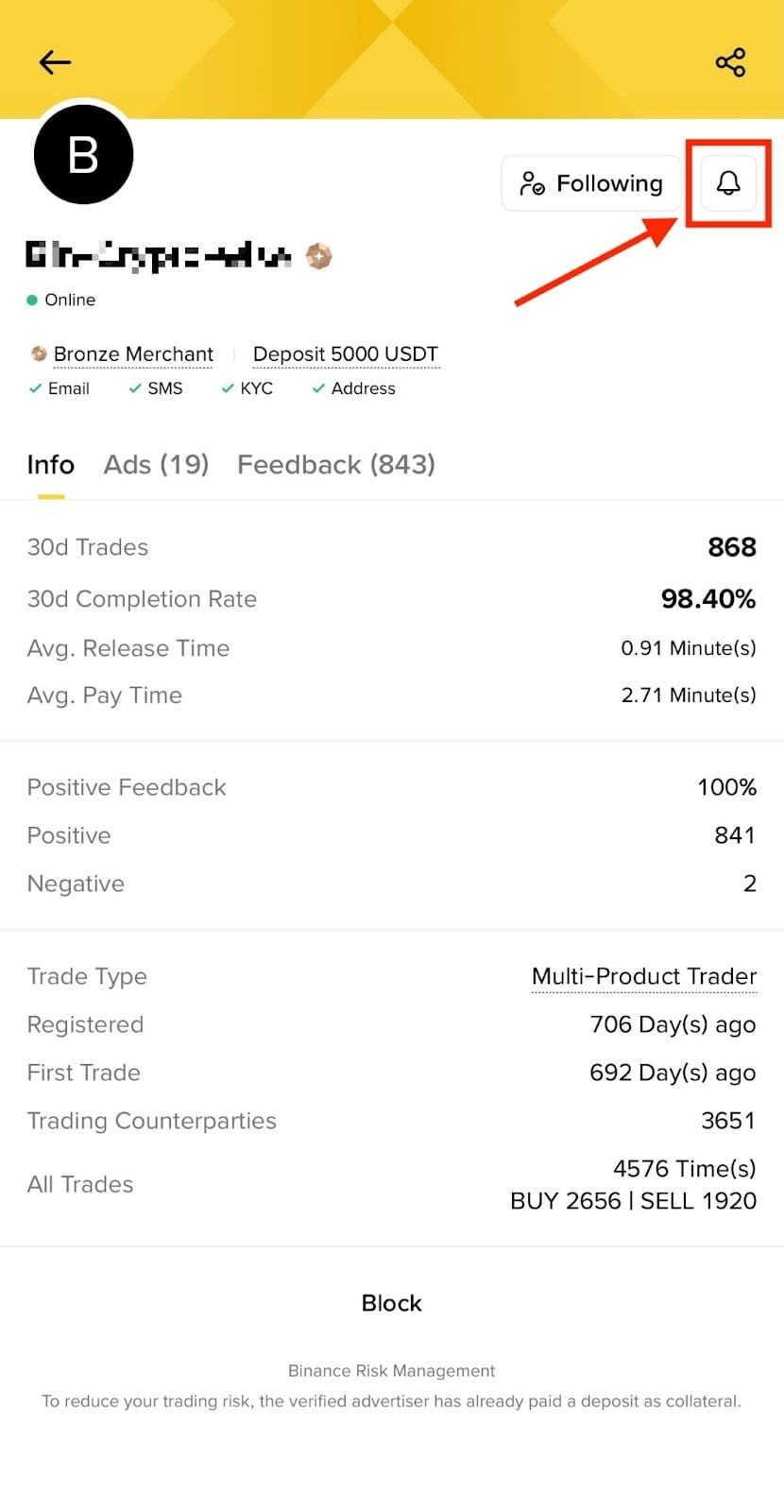This screenshot has height=1512, width=784.
Task: Tap Multi-Product Trader trade type
Action: pyautogui.click(x=644, y=976)
